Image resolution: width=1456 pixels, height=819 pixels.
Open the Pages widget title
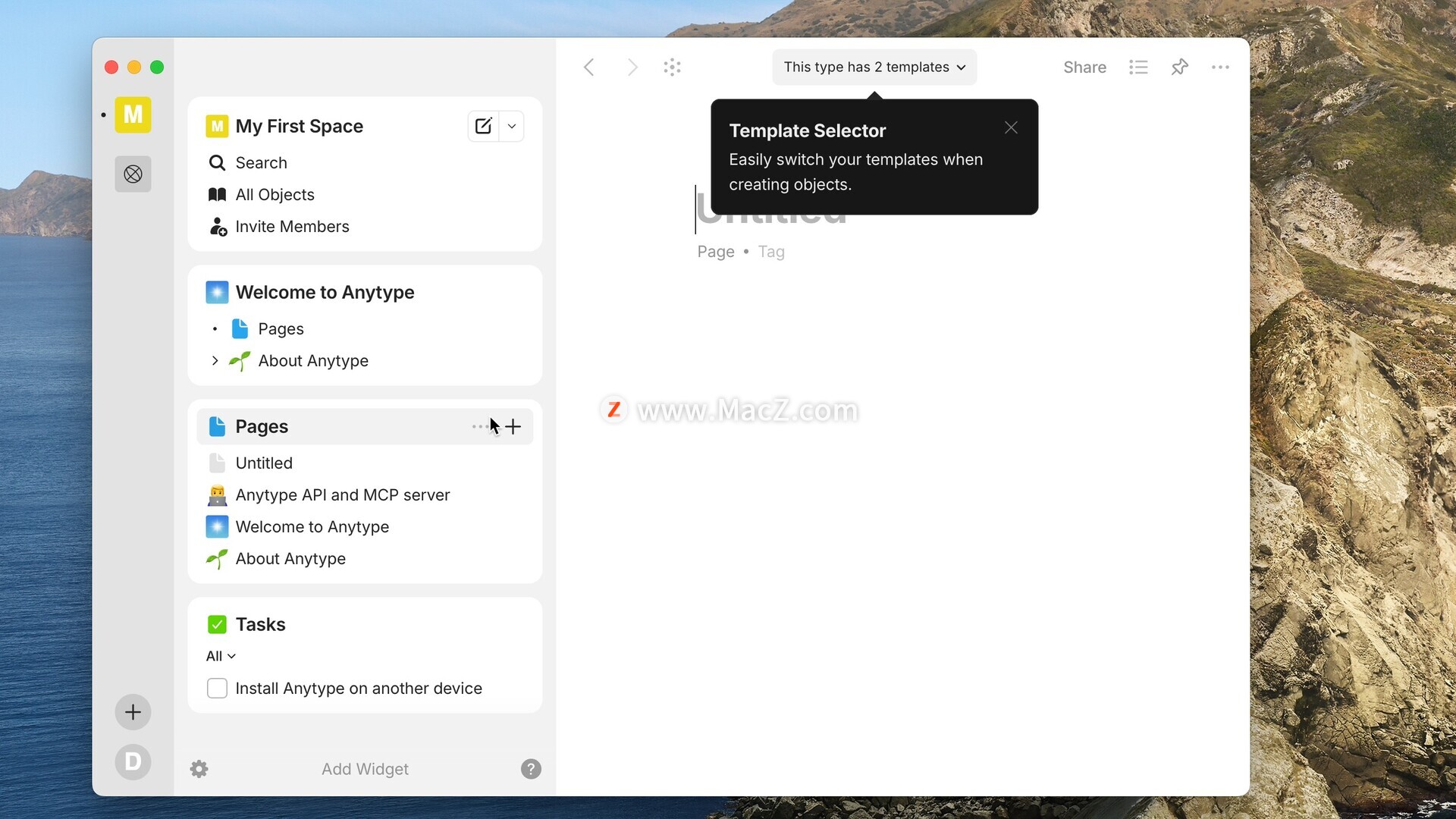click(262, 426)
